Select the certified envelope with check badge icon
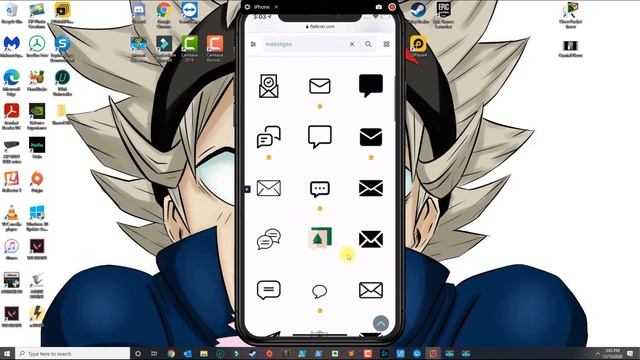This screenshot has height=360, width=640. [269, 86]
